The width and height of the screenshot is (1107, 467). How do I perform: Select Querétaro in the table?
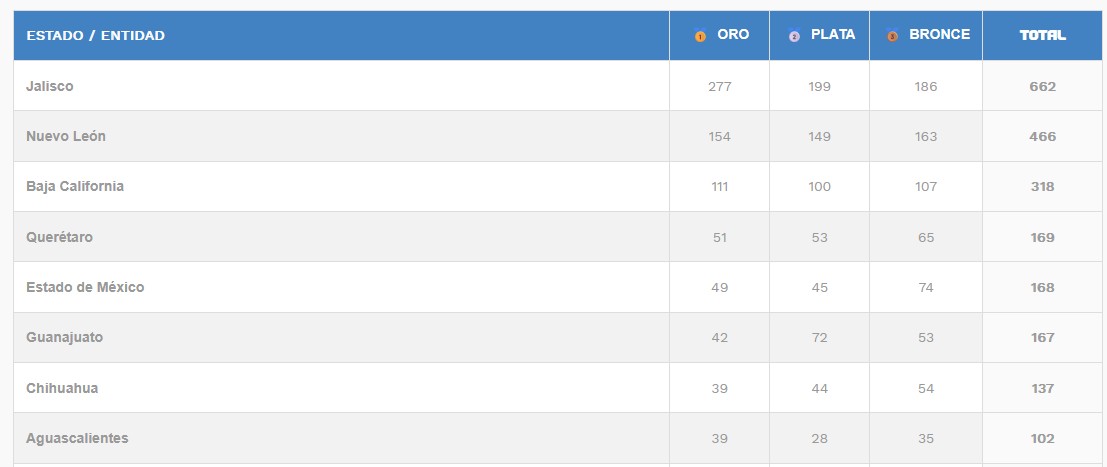coord(59,237)
